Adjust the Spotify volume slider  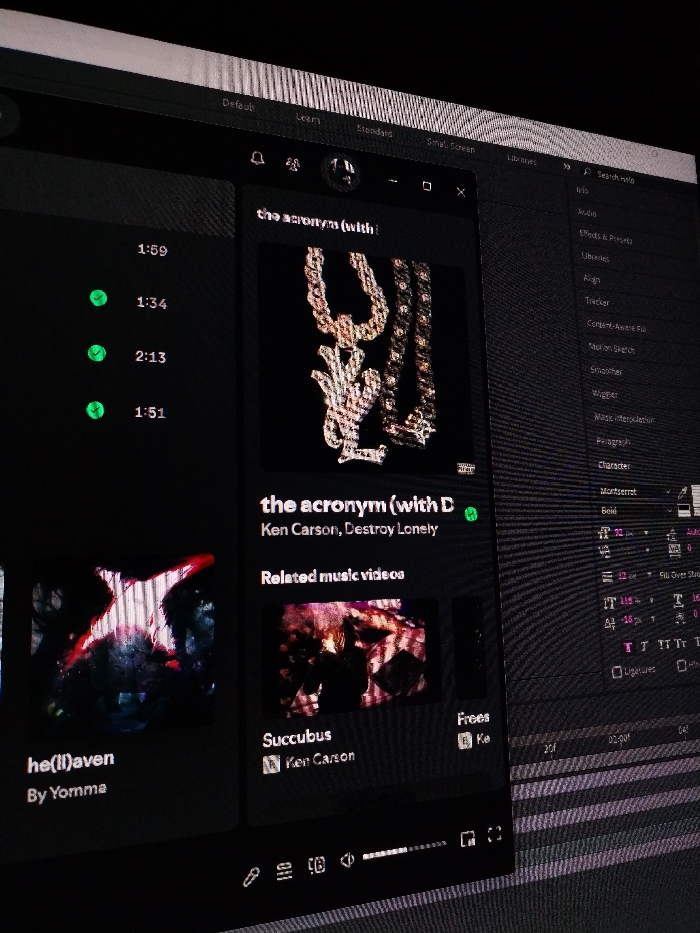pyautogui.click(x=404, y=850)
